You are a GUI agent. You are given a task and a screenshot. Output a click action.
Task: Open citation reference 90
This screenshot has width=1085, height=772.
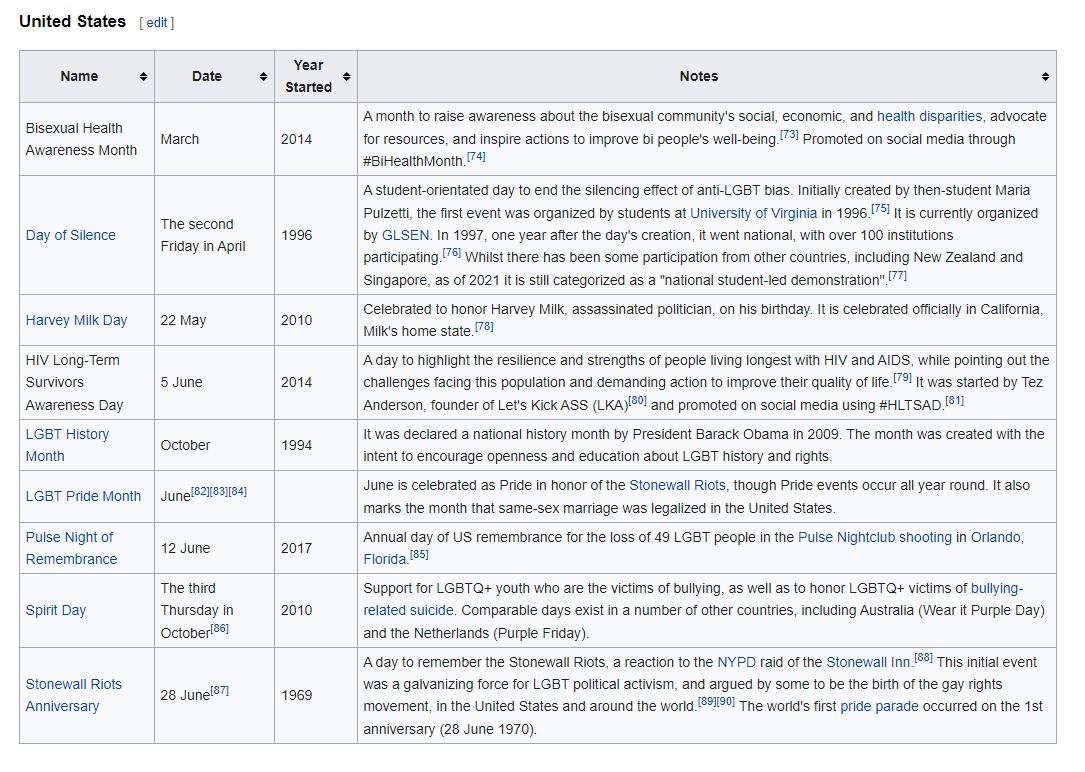coord(726,701)
